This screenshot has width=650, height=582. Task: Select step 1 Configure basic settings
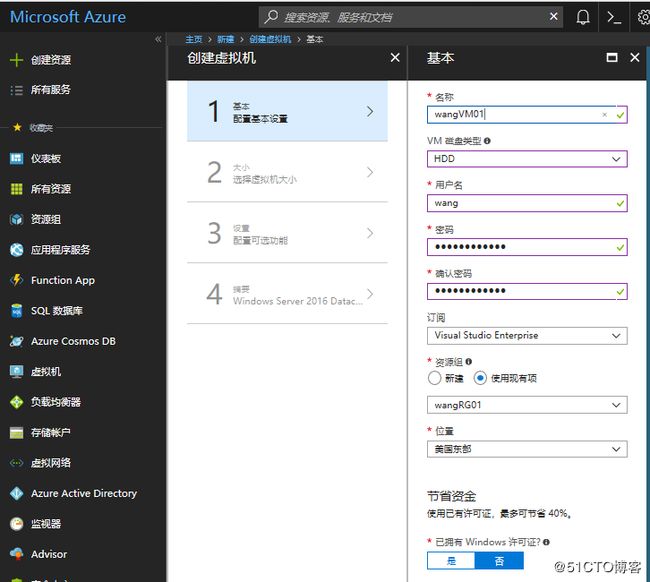[287, 111]
